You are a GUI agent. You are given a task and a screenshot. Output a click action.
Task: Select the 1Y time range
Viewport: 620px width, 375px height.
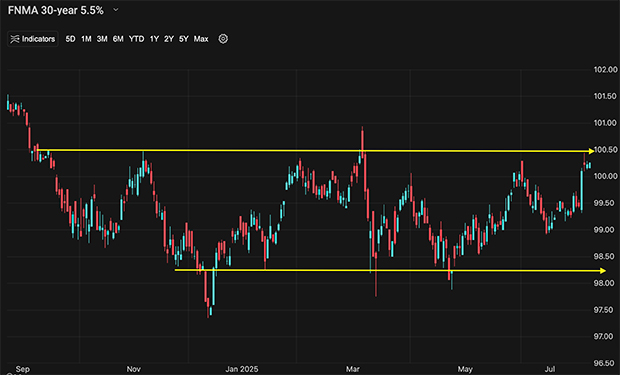[x=154, y=39]
